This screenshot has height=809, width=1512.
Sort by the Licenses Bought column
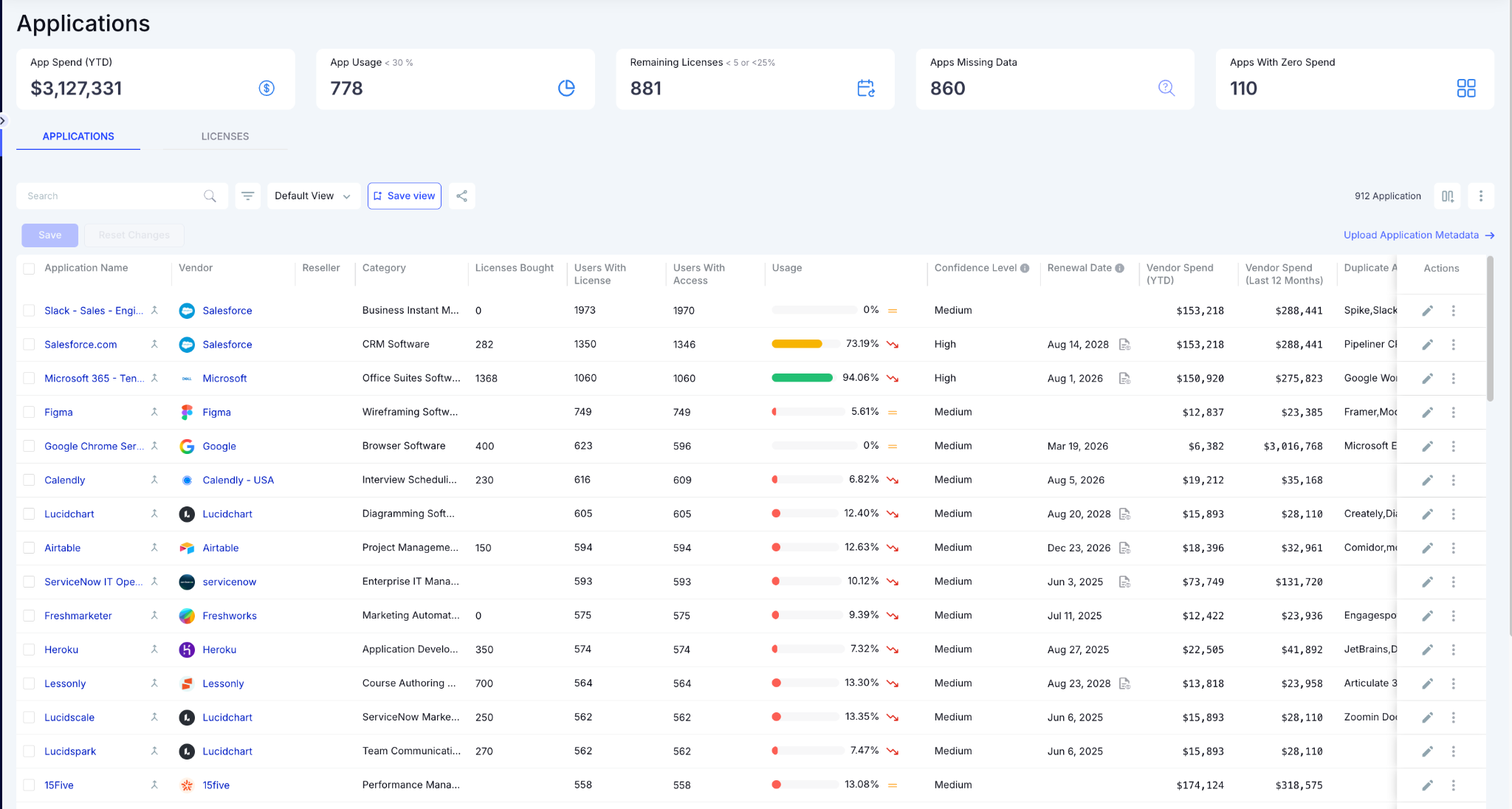515,268
